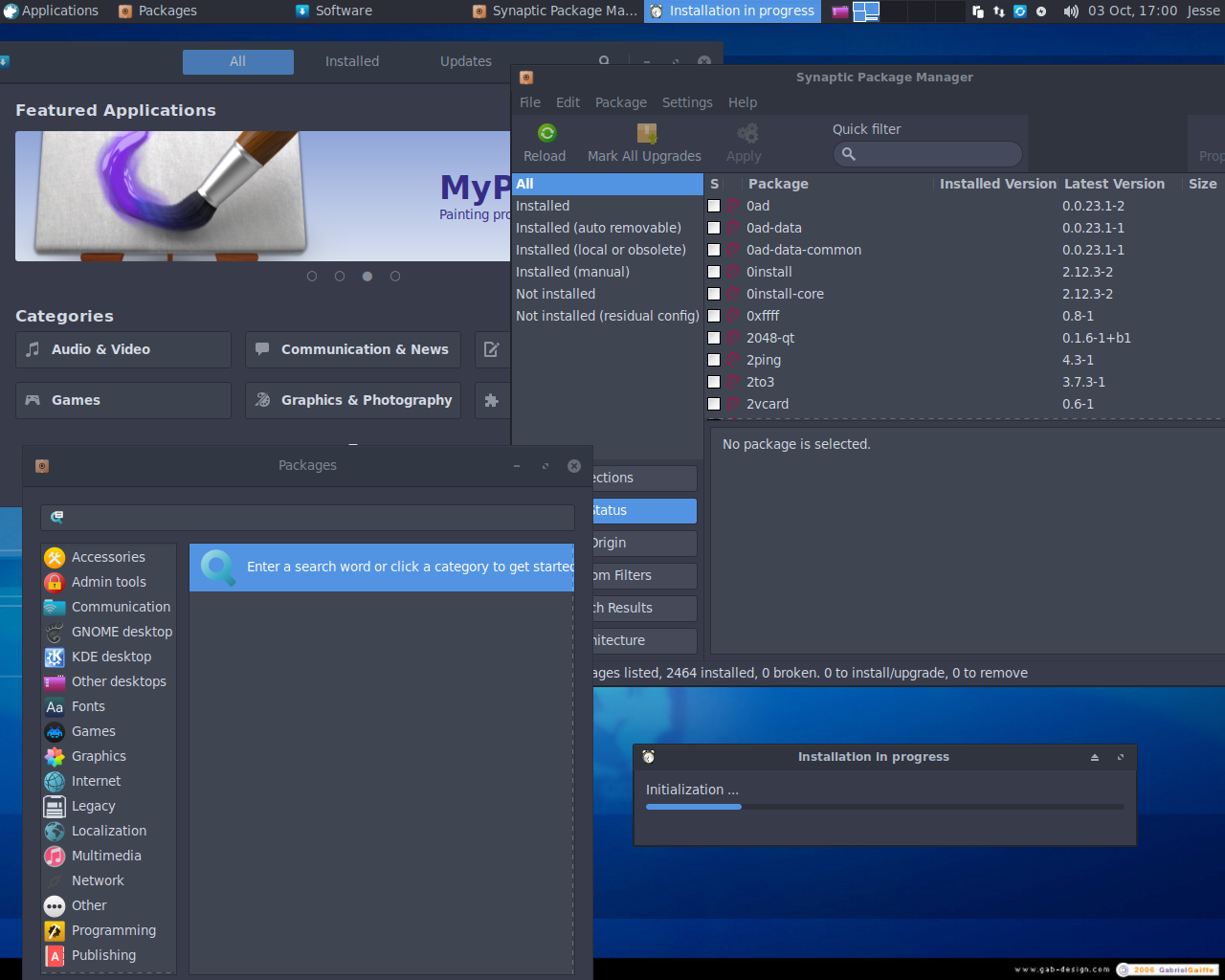This screenshot has width=1225, height=980.
Task: Open the Graphics & Photography category button
Action: pyautogui.click(x=353, y=400)
